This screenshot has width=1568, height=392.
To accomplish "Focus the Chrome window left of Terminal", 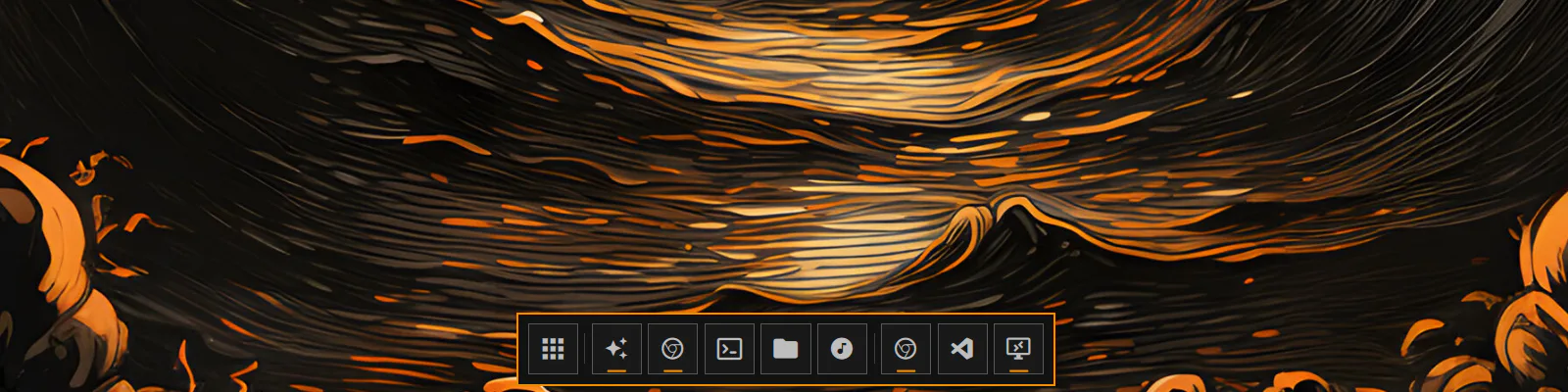I will (672, 349).
